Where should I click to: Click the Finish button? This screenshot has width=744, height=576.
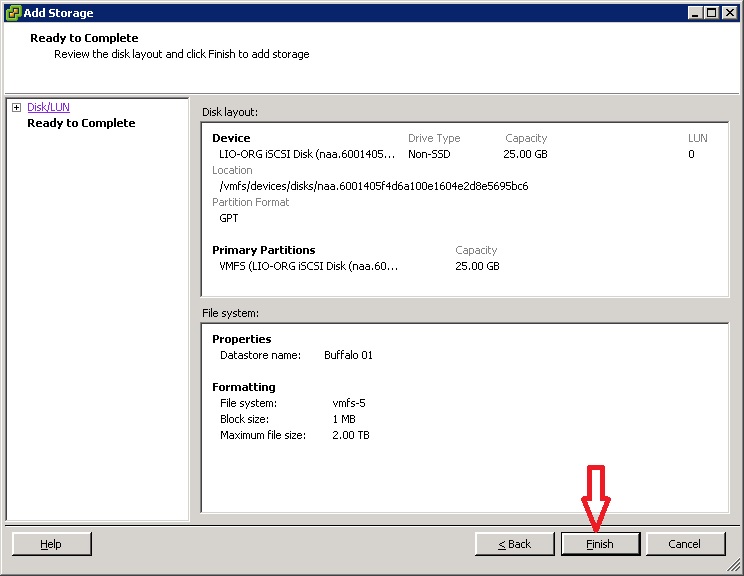pyautogui.click(x=600, y=544)
